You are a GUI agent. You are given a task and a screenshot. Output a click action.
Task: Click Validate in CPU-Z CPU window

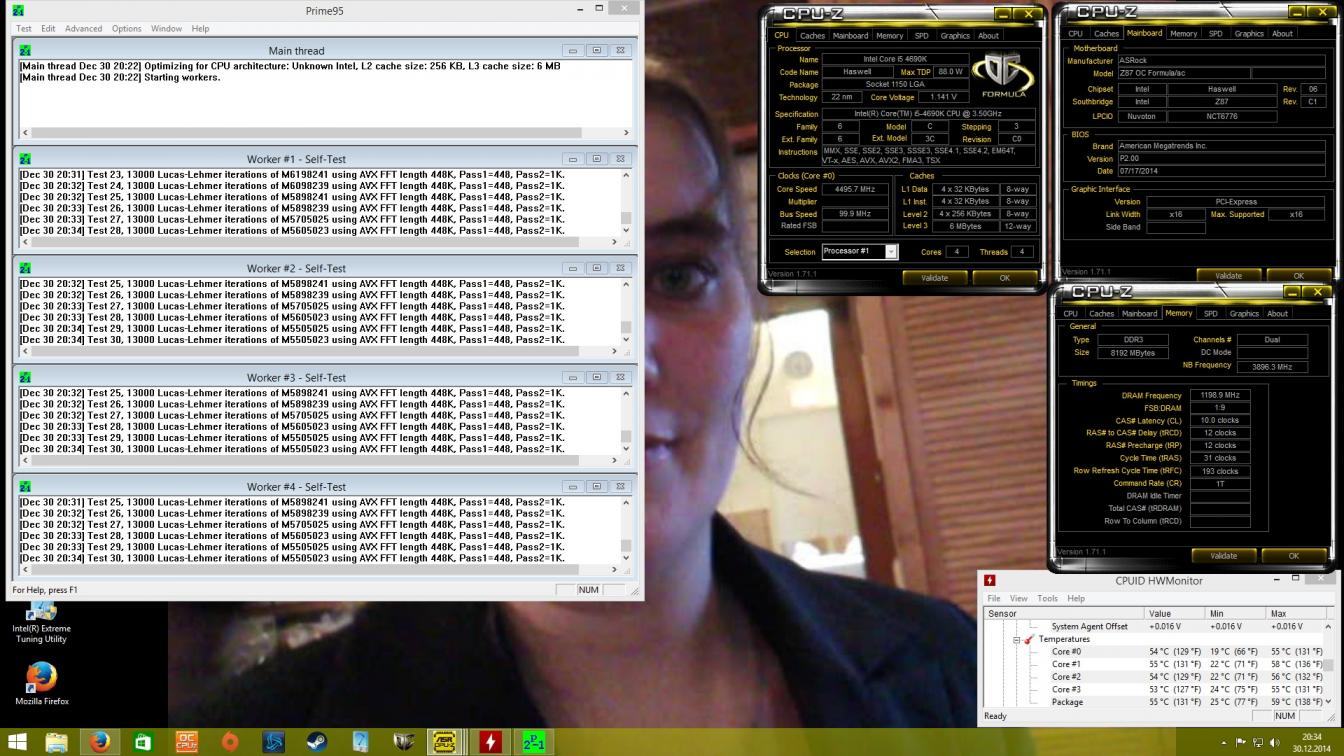click(x=934, y=277)
